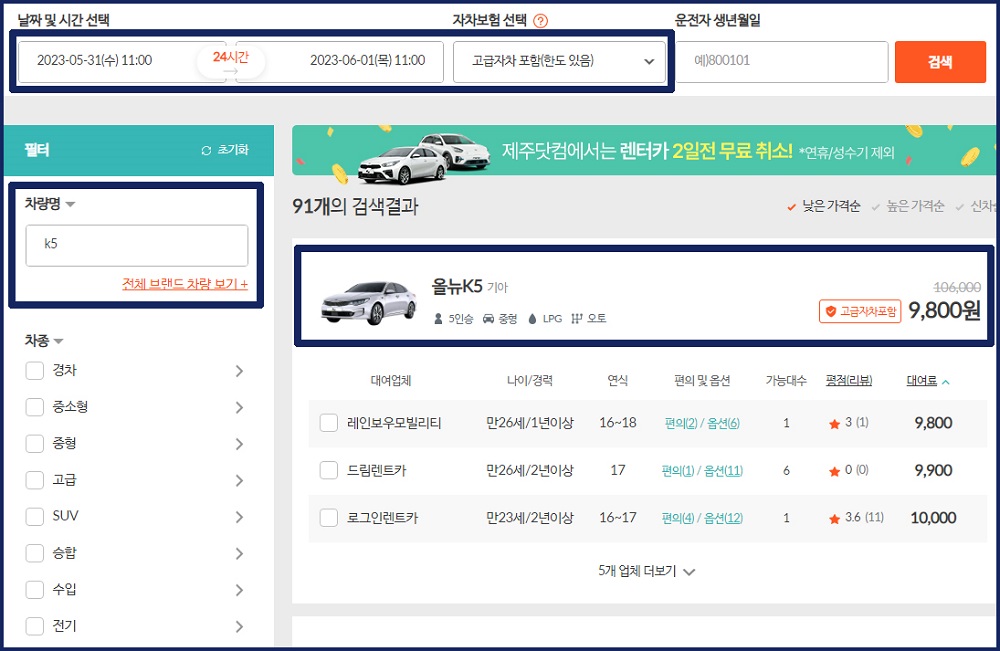Click the question mark help icon beside 자차보험 선택

540,21
